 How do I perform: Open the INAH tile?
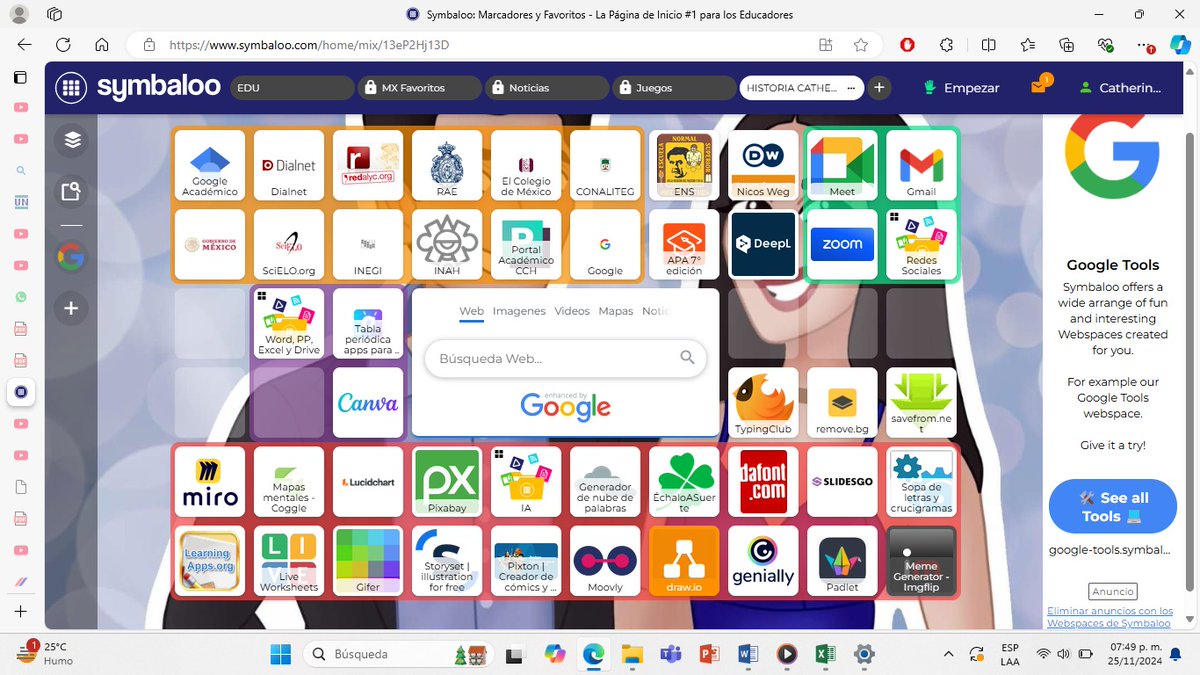tap(447, 244)
